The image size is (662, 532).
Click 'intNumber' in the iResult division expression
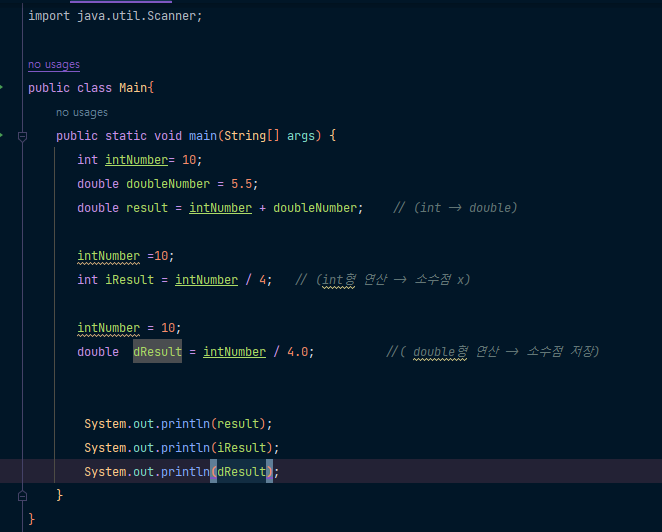coord(206,280)
